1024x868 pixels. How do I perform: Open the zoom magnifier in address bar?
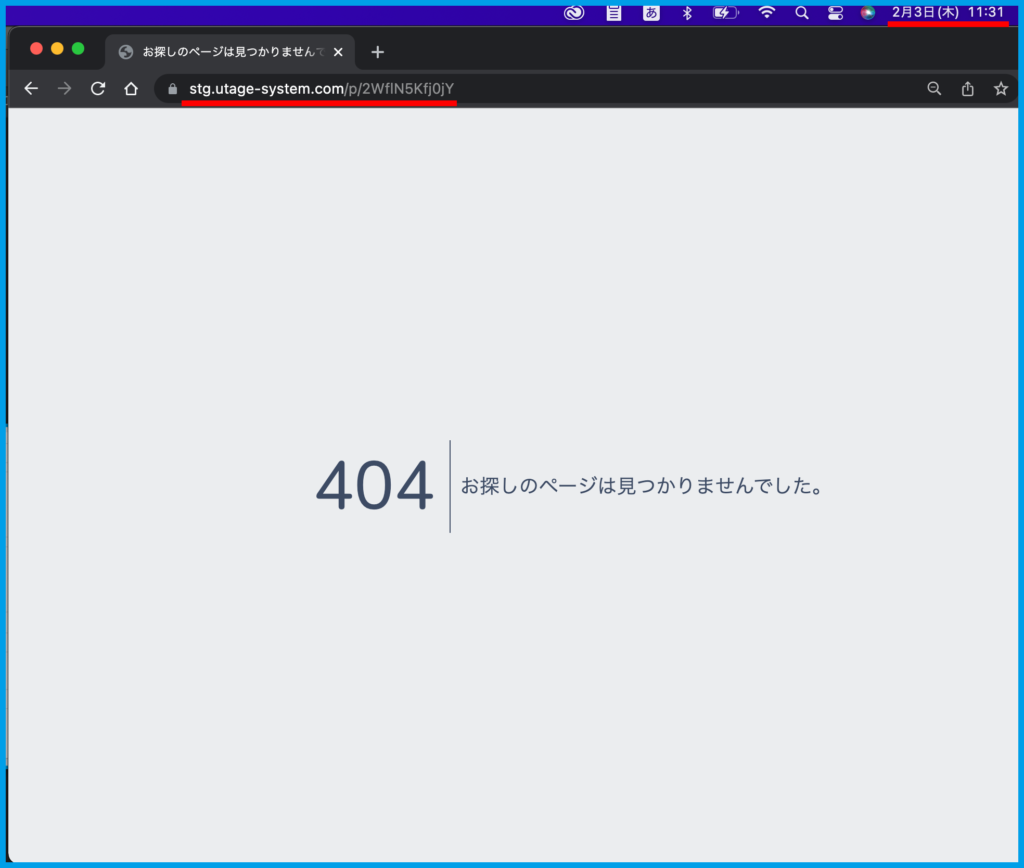[934, 89]
